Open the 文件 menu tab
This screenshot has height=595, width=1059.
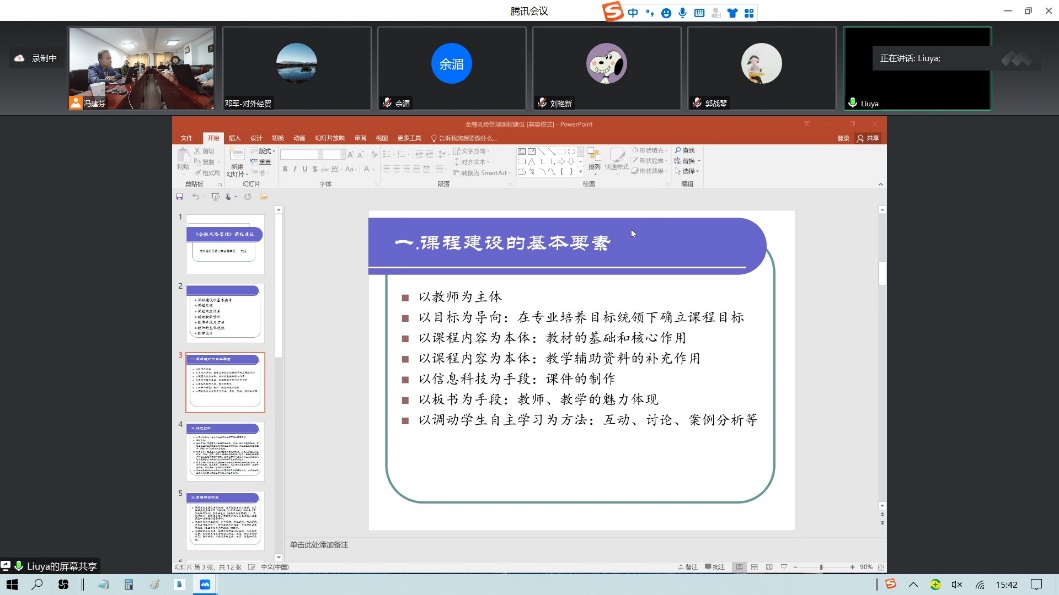186,138
